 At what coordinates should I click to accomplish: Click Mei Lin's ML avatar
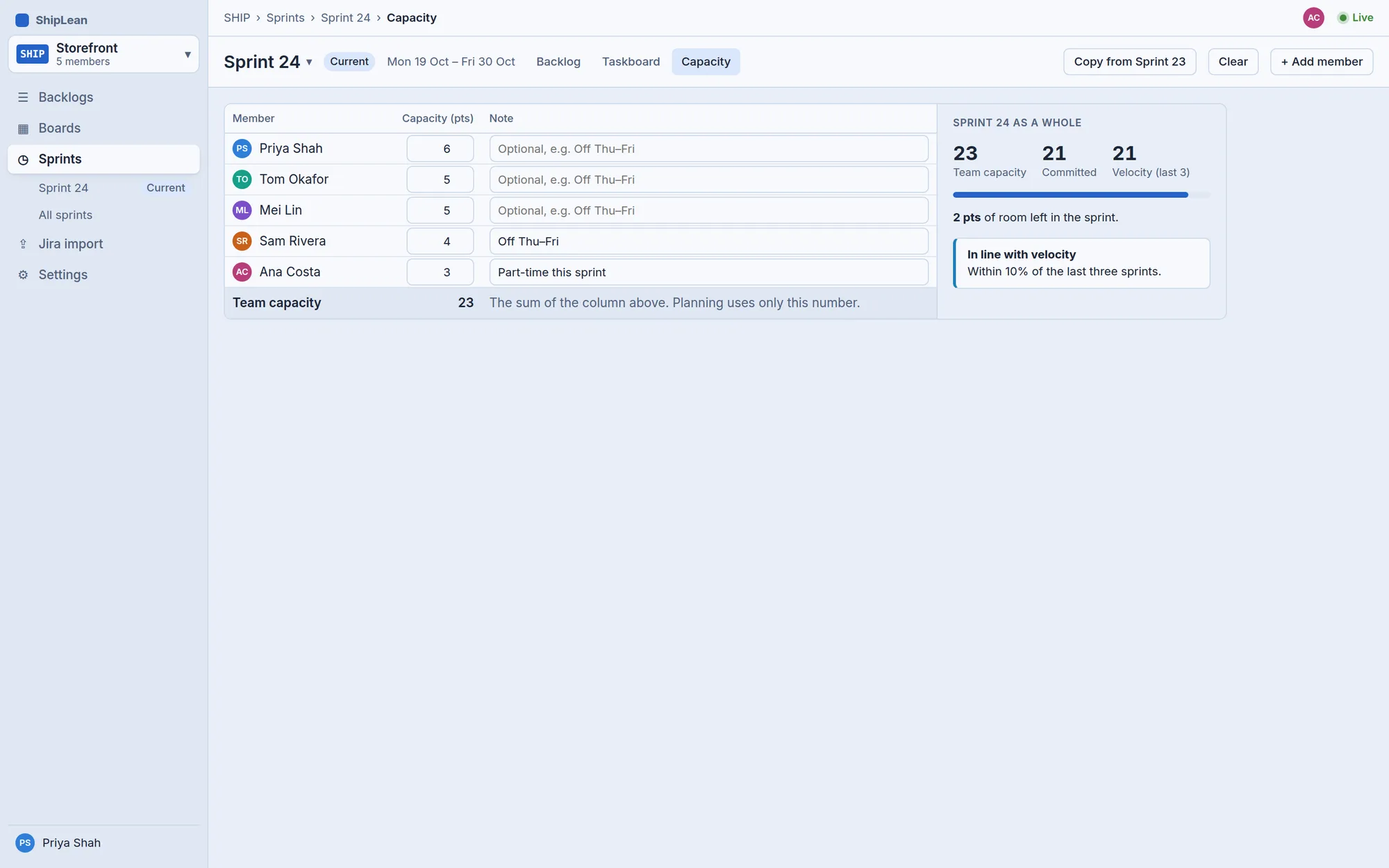(x=242, y=210)
